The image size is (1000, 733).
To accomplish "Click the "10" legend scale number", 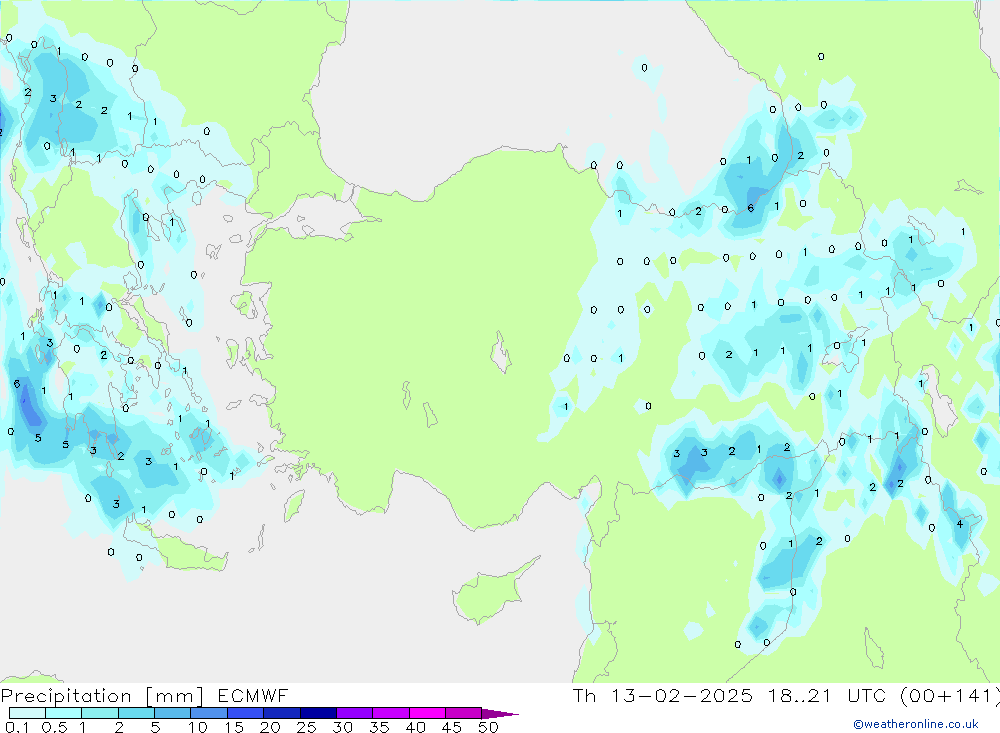I will 198,727.
